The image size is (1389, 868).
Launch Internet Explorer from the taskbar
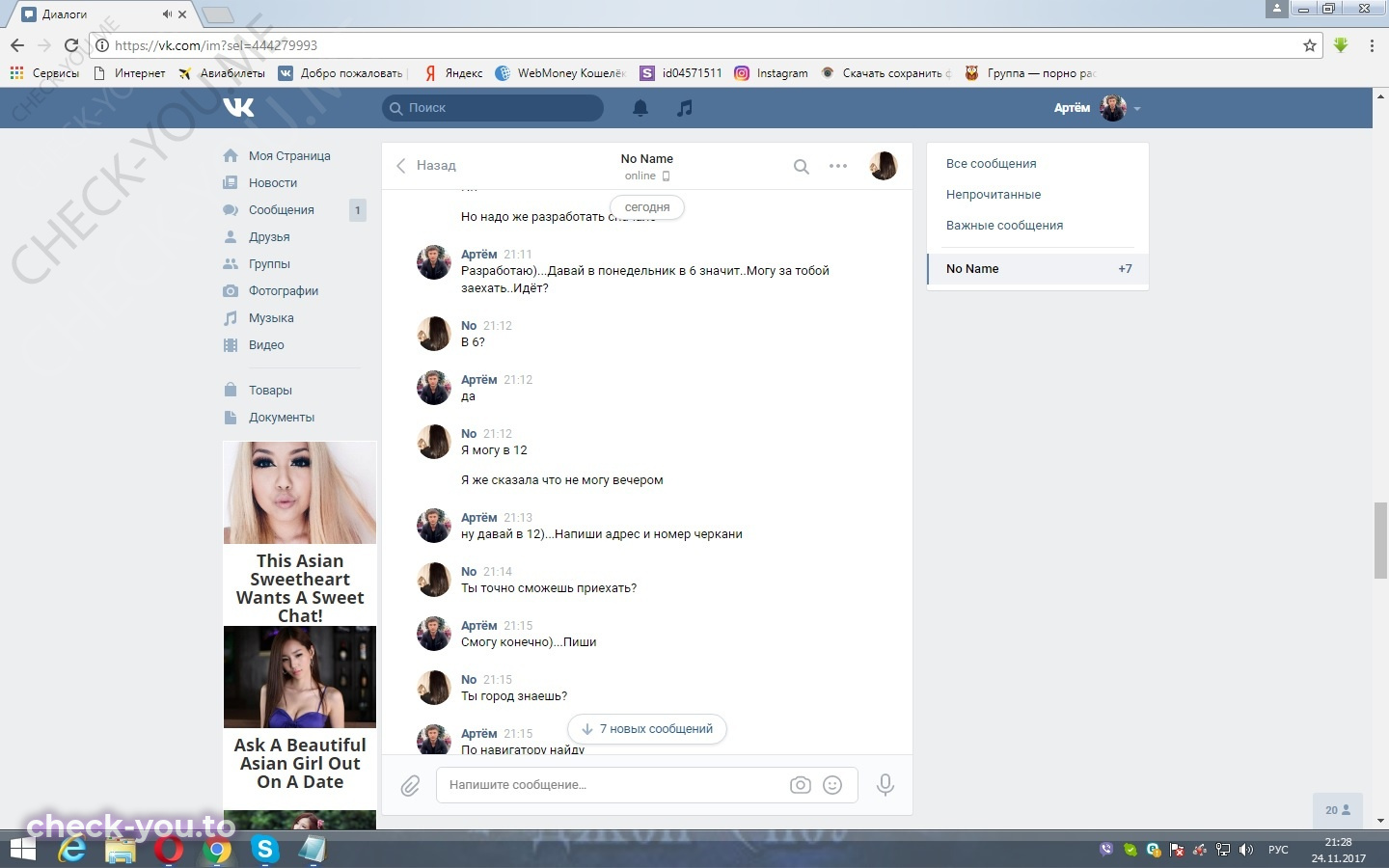click(x=72, y=850)
